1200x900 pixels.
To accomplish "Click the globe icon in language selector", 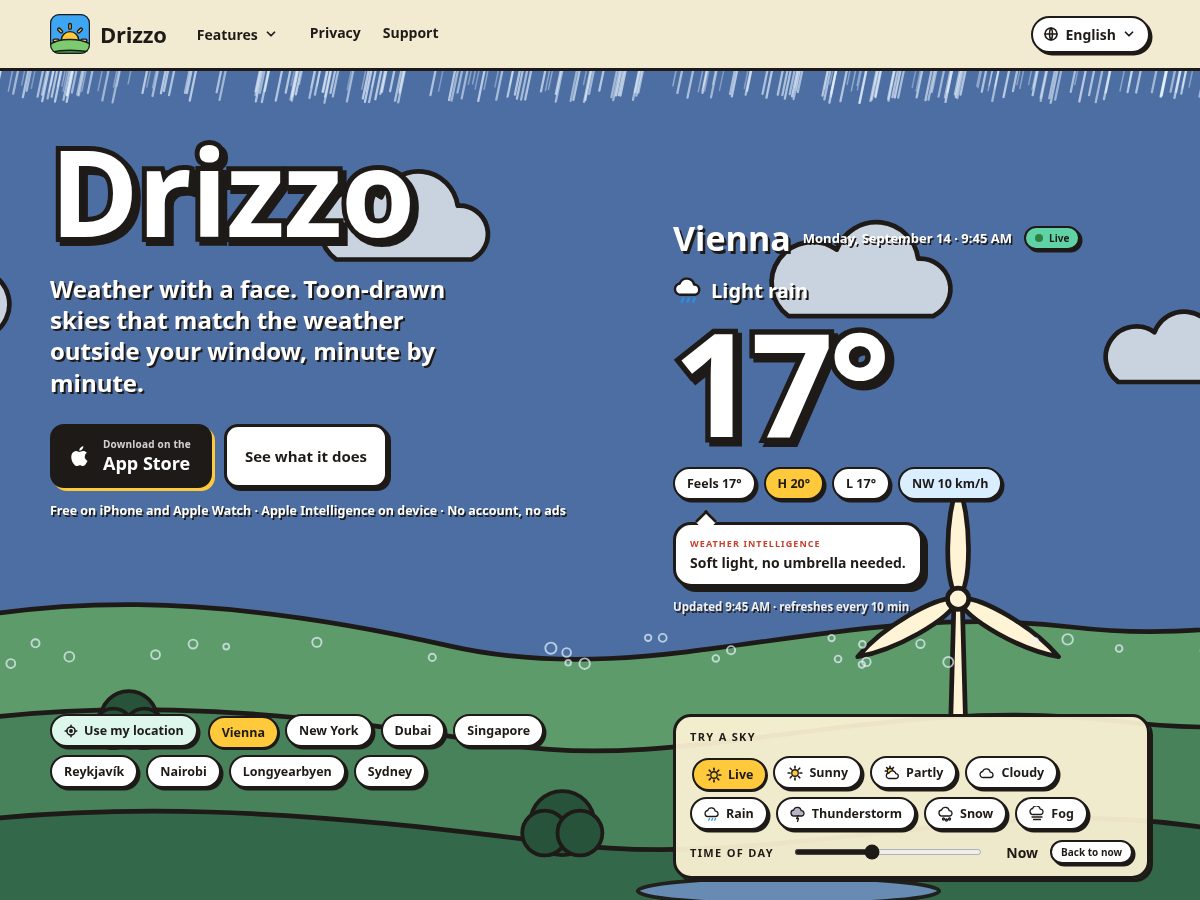I will pos(1051,34).
